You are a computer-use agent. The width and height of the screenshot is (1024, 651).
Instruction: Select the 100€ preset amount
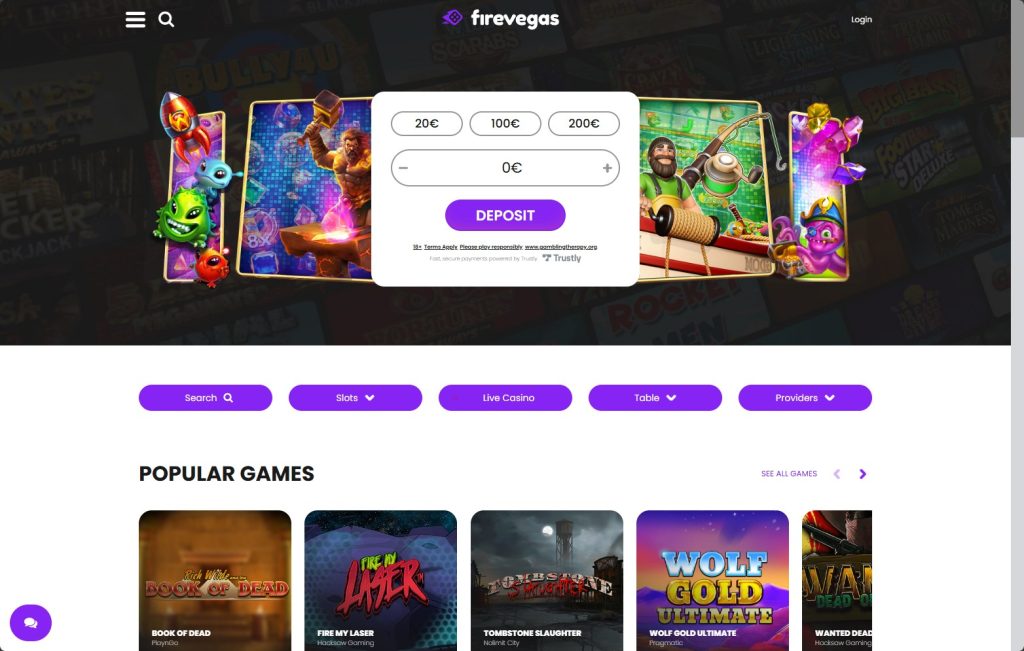coord(505,123)
